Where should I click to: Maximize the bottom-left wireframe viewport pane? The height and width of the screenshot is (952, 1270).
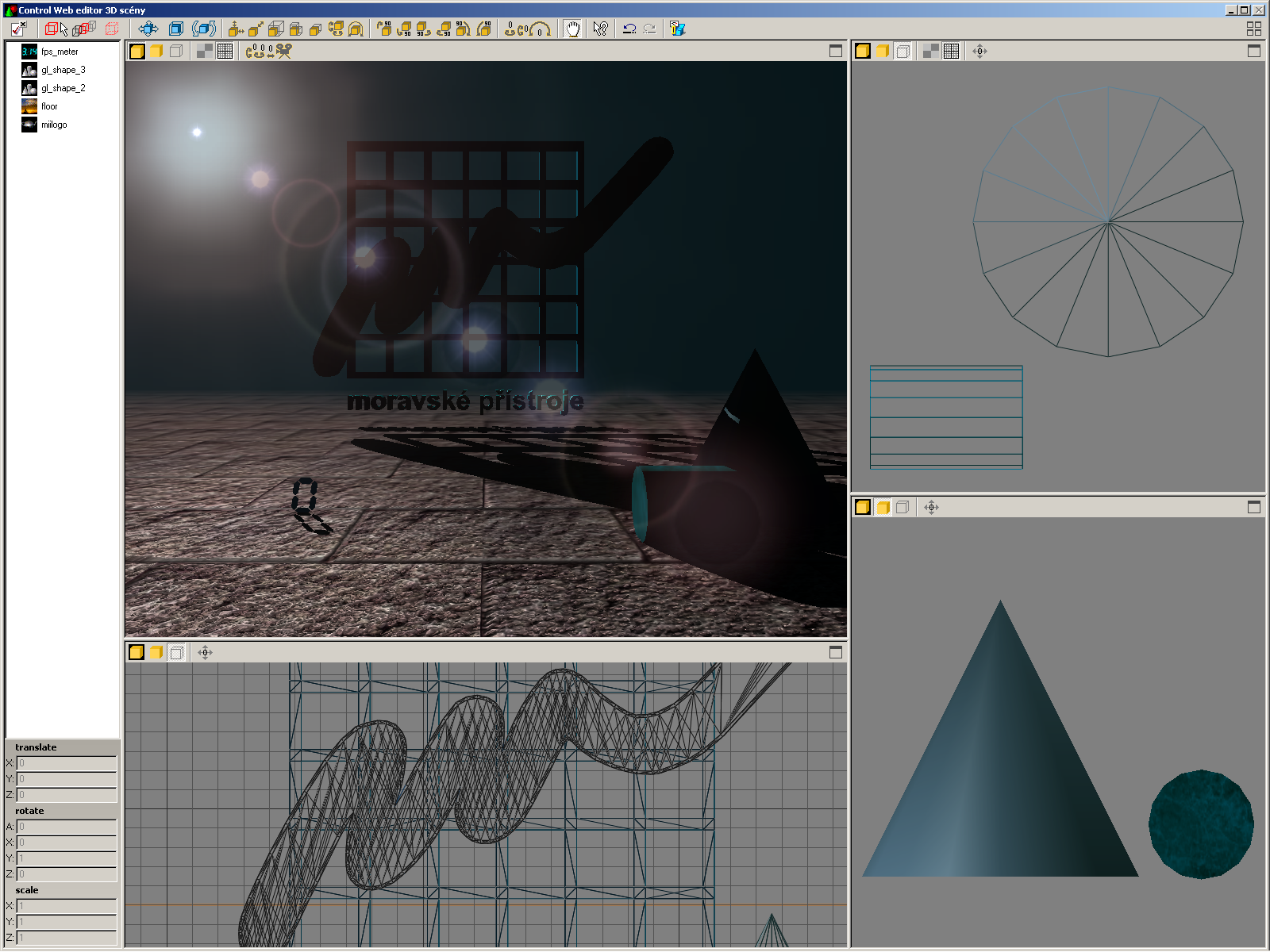(835, 653)
